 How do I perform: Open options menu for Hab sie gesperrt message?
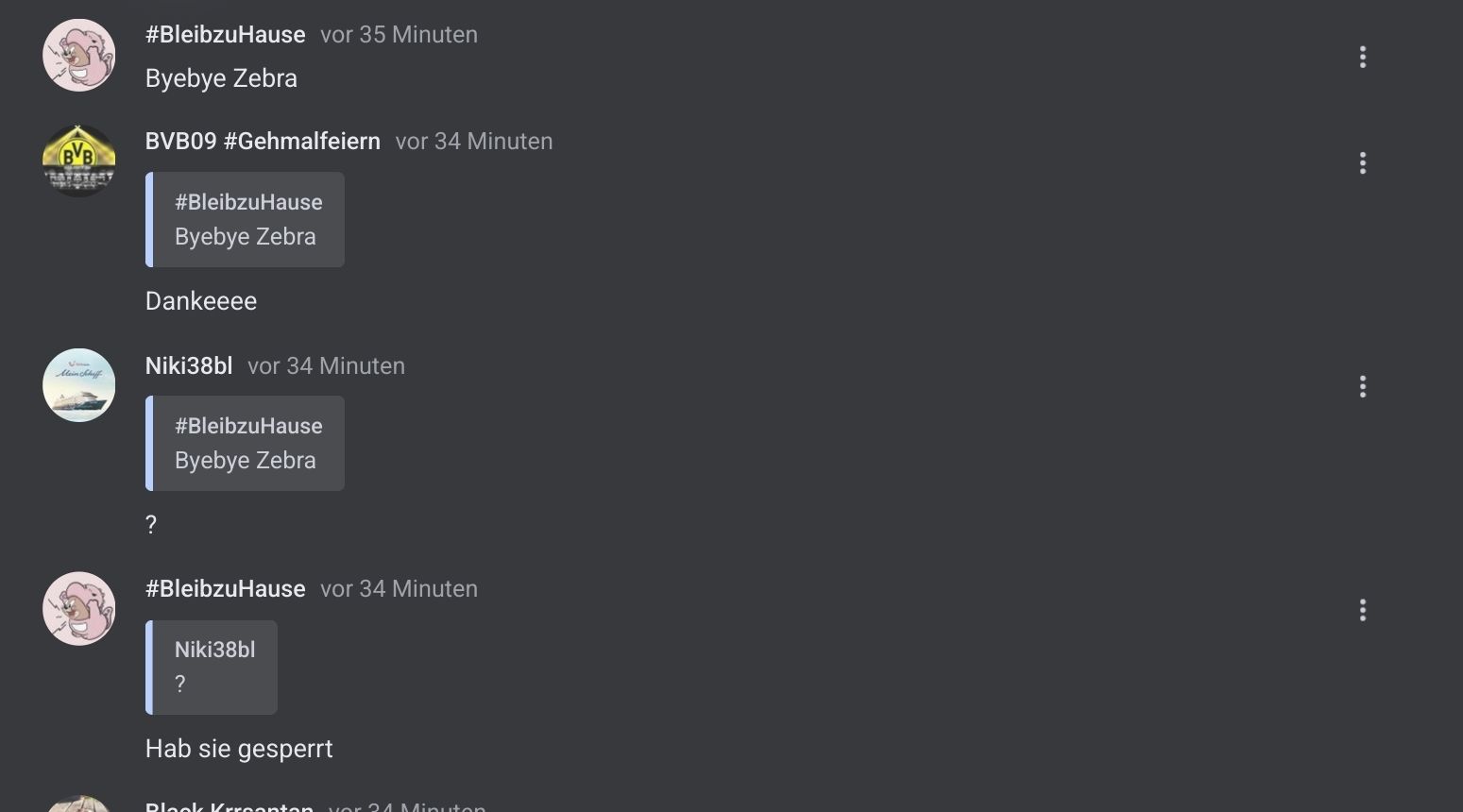click(x=1362, y=610)
